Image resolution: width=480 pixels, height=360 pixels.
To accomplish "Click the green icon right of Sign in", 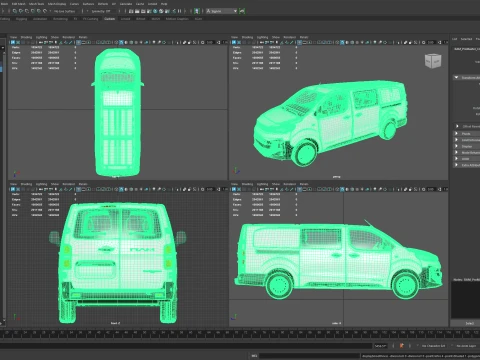I will coord(242,11).
